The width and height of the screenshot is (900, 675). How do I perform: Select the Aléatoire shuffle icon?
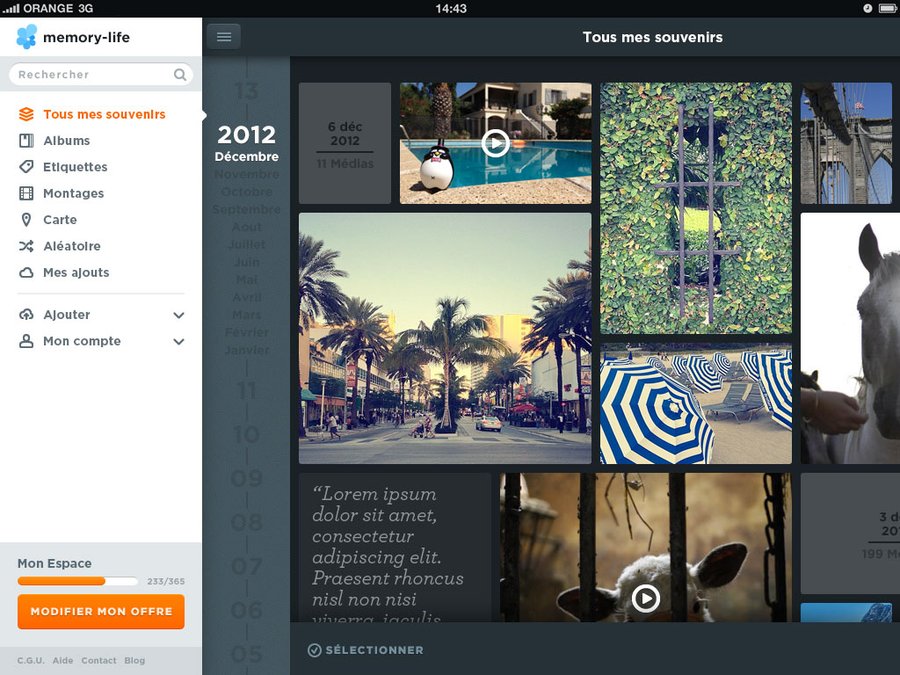click(26, 246)
